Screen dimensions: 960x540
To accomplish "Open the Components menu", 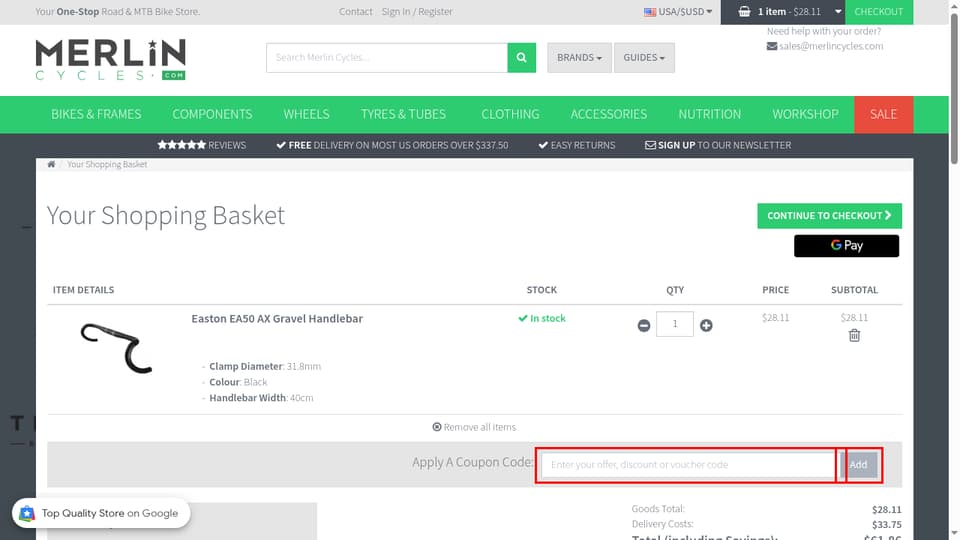I will 212,114.
